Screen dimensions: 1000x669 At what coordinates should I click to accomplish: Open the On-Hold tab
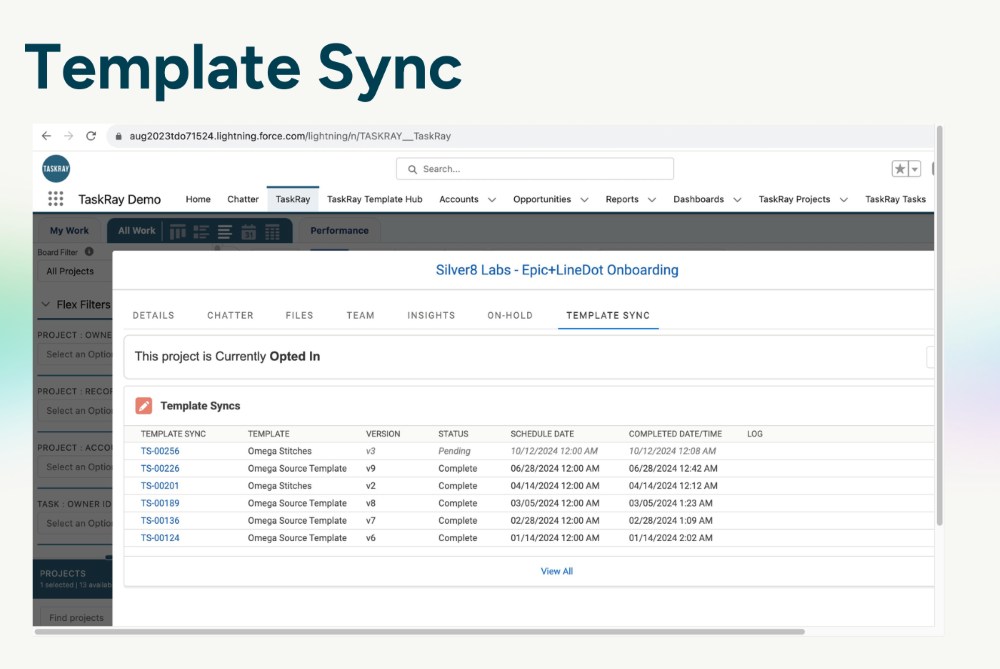pos(510,315)
